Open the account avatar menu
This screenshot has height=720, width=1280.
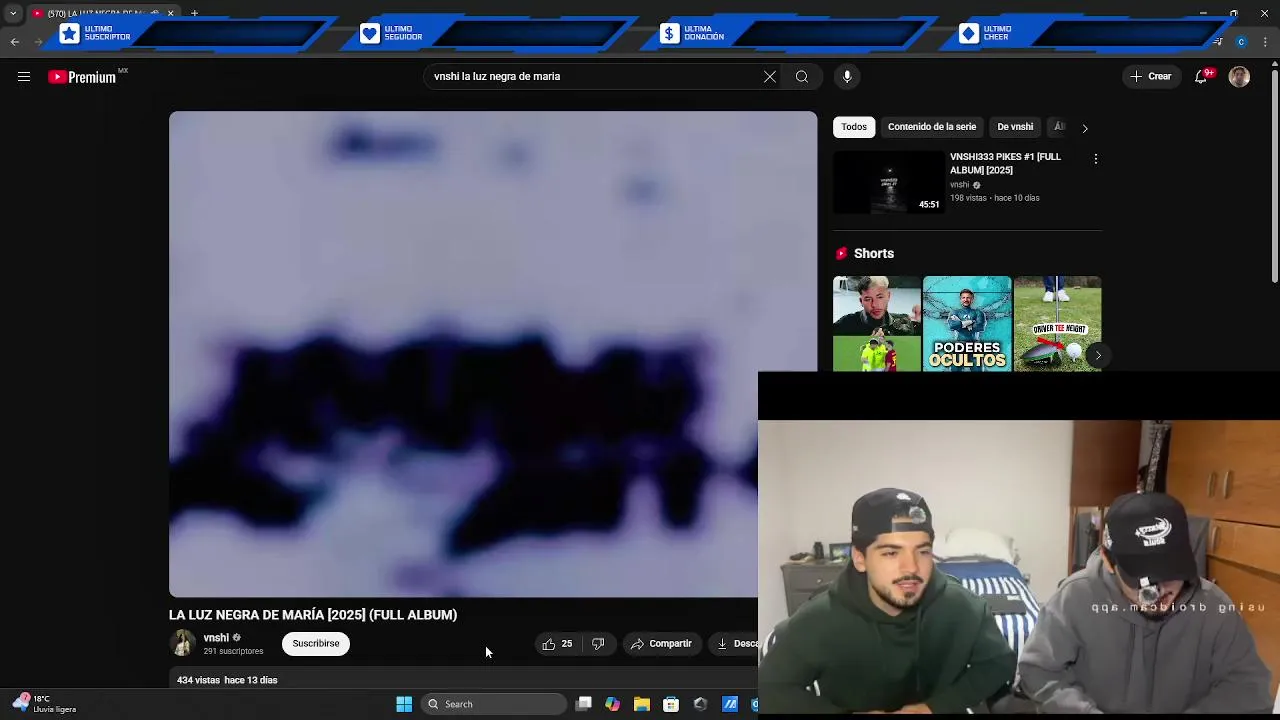1239,77
